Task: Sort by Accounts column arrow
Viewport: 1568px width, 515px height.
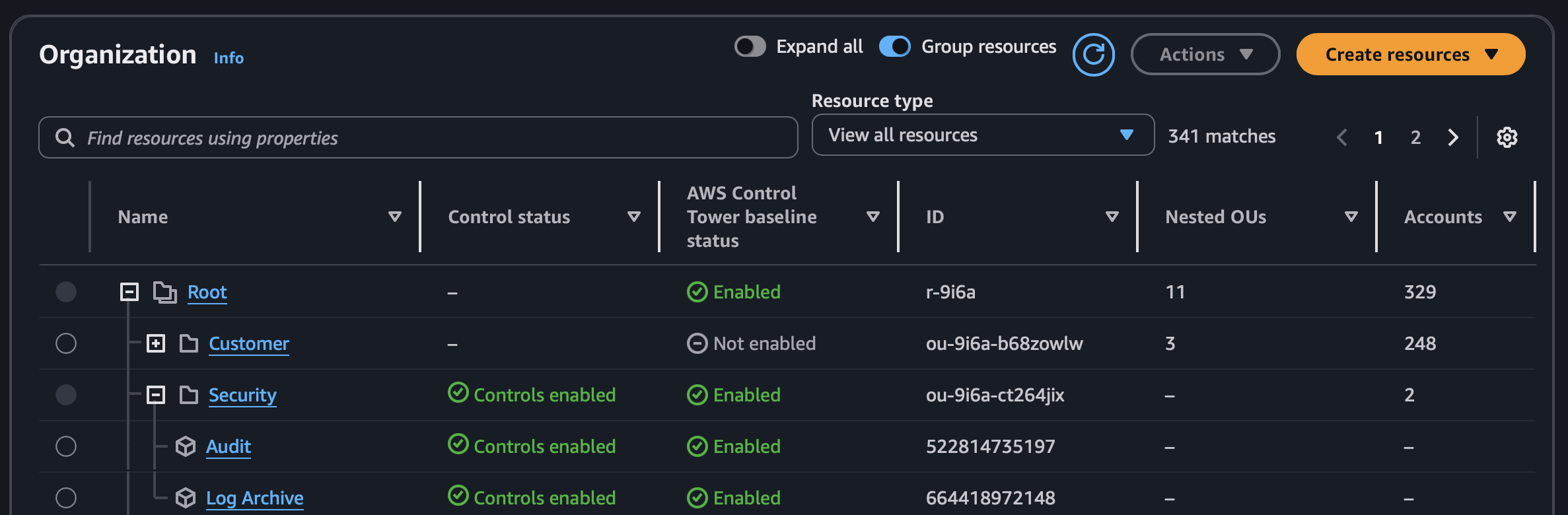Action: [x=1510, y=217]
